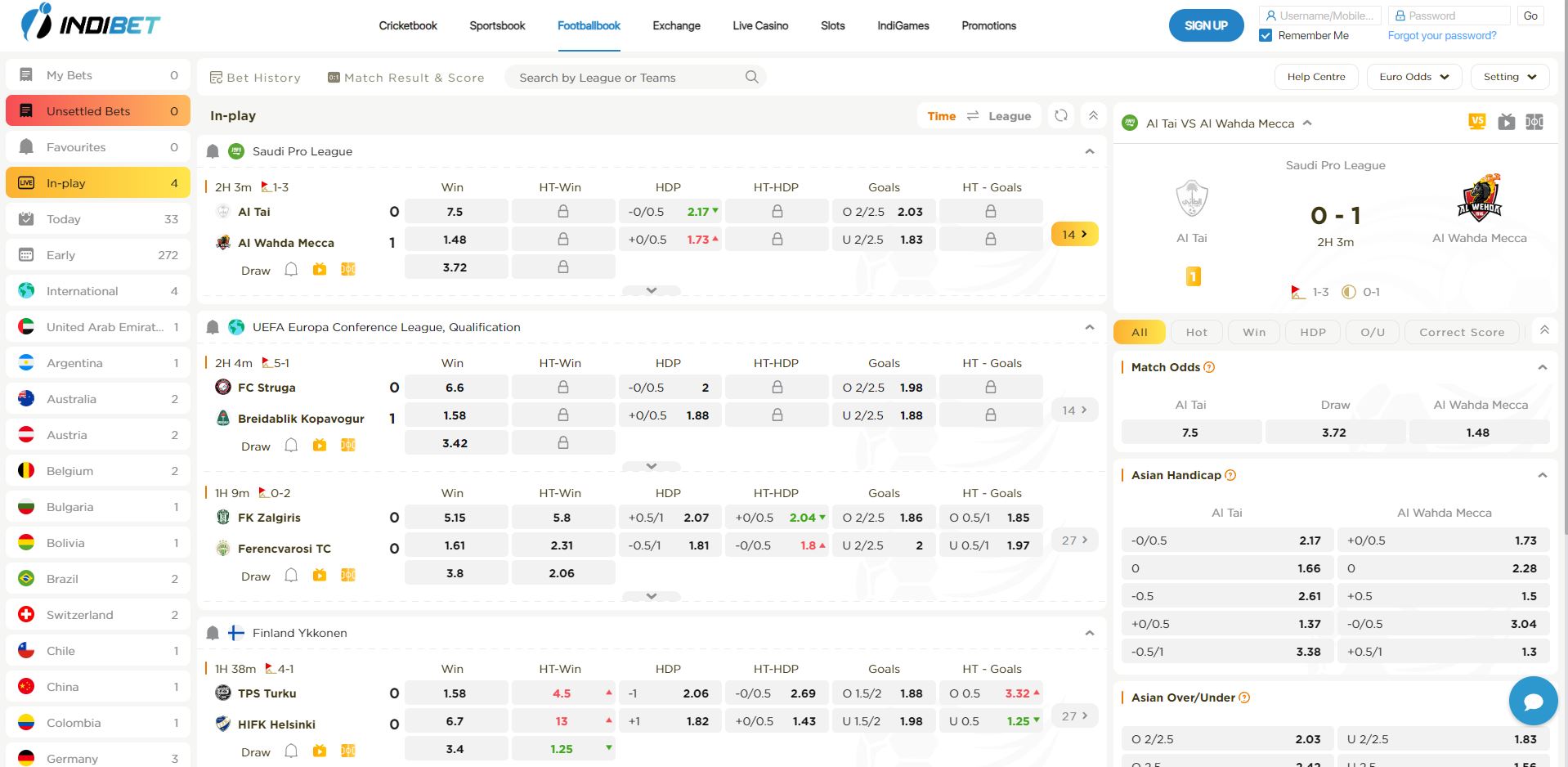1568x767 pixels.
Task: Click Match Odds help question icon
Action: (x=1210, y=367)
